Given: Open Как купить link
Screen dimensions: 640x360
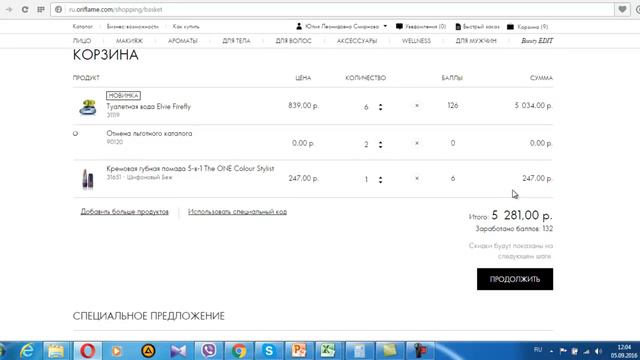Looking at the screenshot, I should pos(186,27).
